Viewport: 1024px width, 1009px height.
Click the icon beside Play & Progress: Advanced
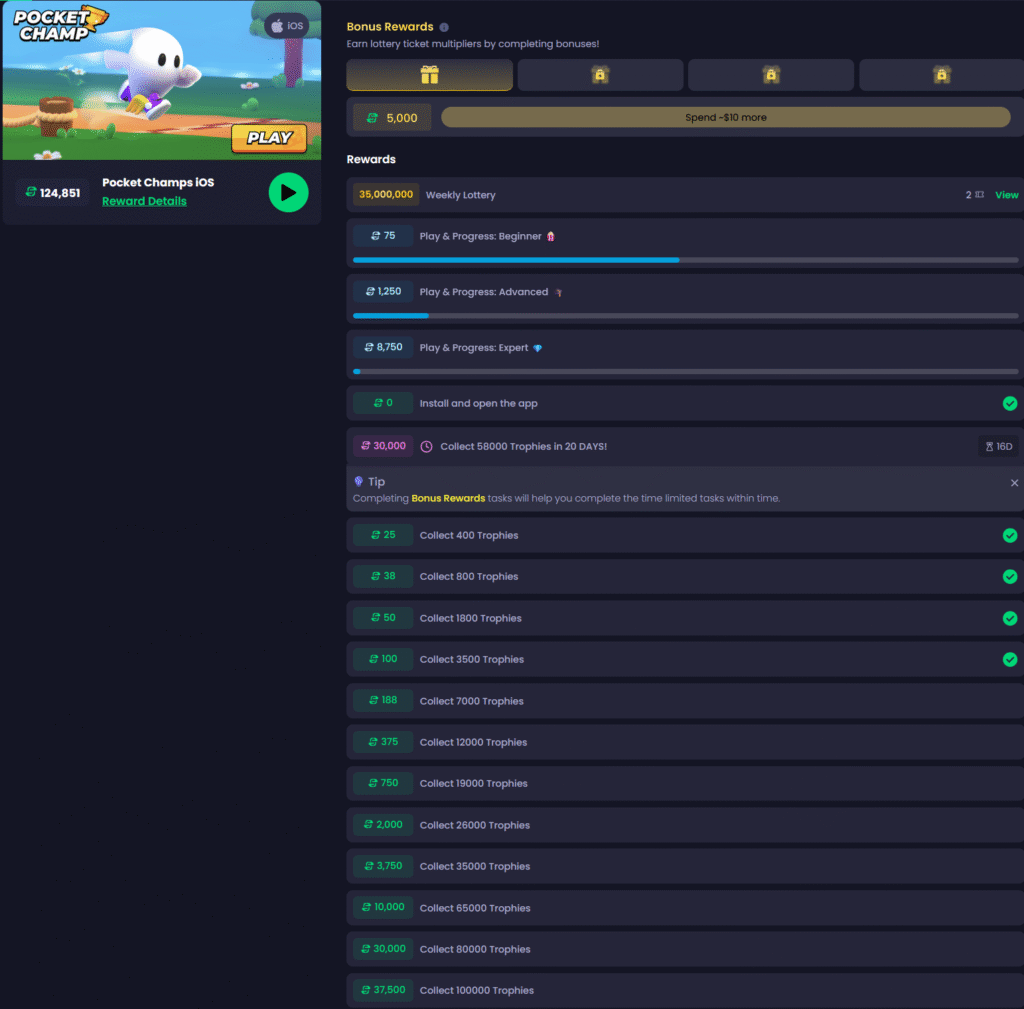558,293
